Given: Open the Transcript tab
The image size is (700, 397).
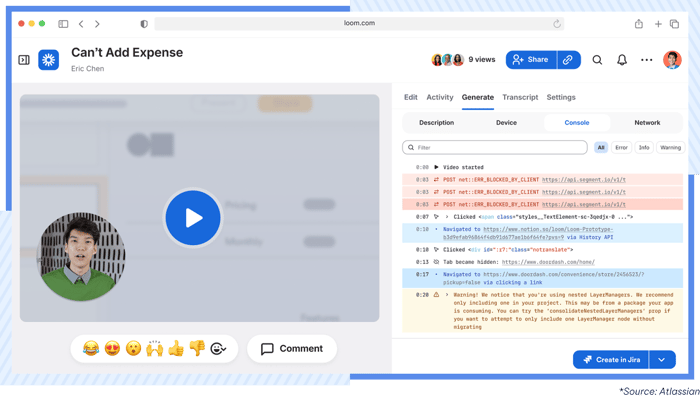Looking at the screenshot, I should click(520, 97).
